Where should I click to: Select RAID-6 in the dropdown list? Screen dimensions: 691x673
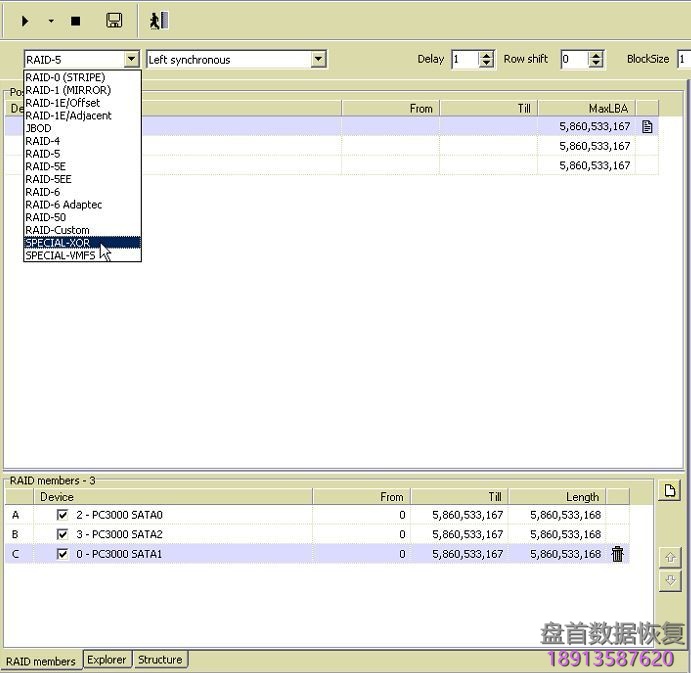[82, 192]
